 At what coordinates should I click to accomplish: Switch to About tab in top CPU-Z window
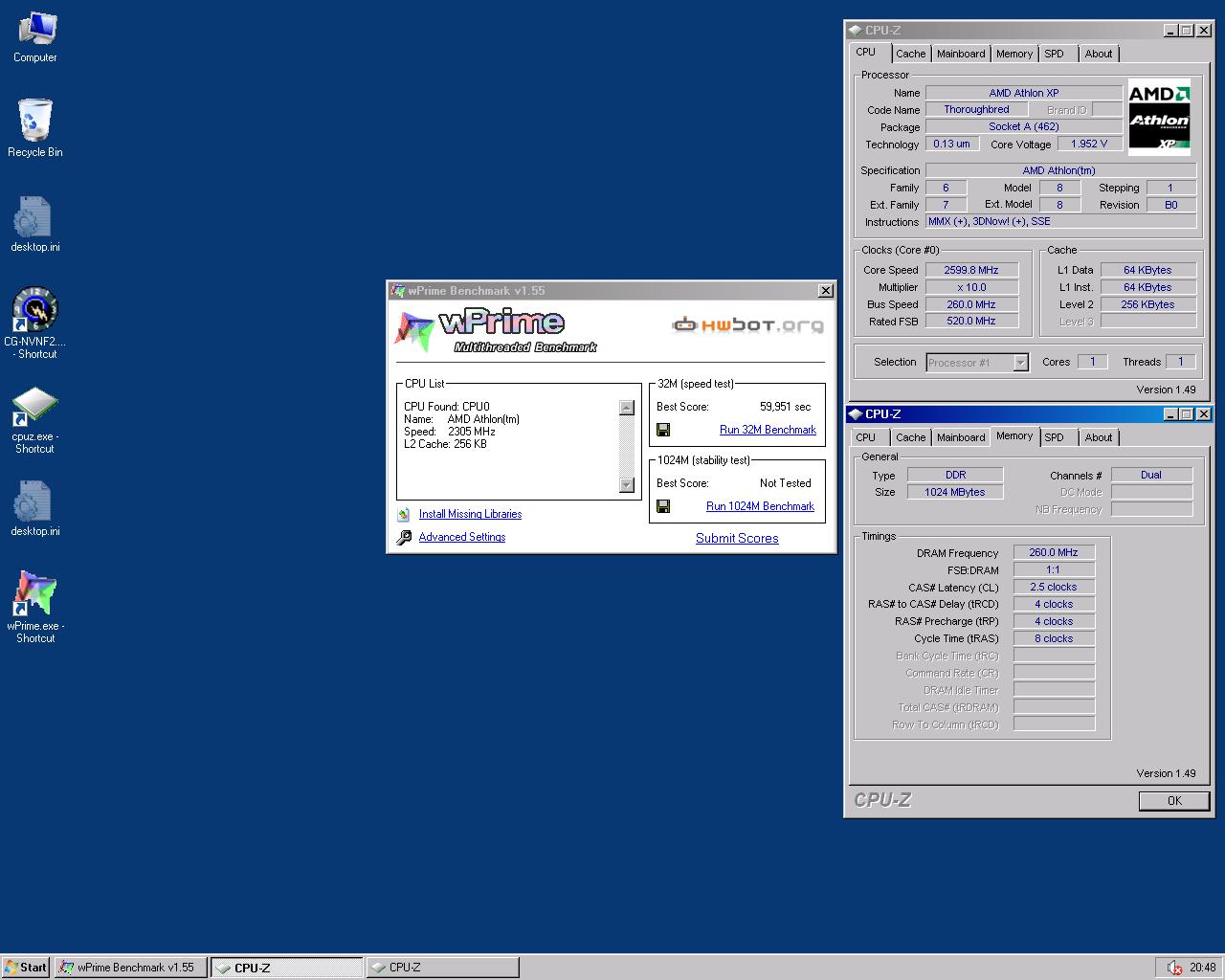(1099, 55)
